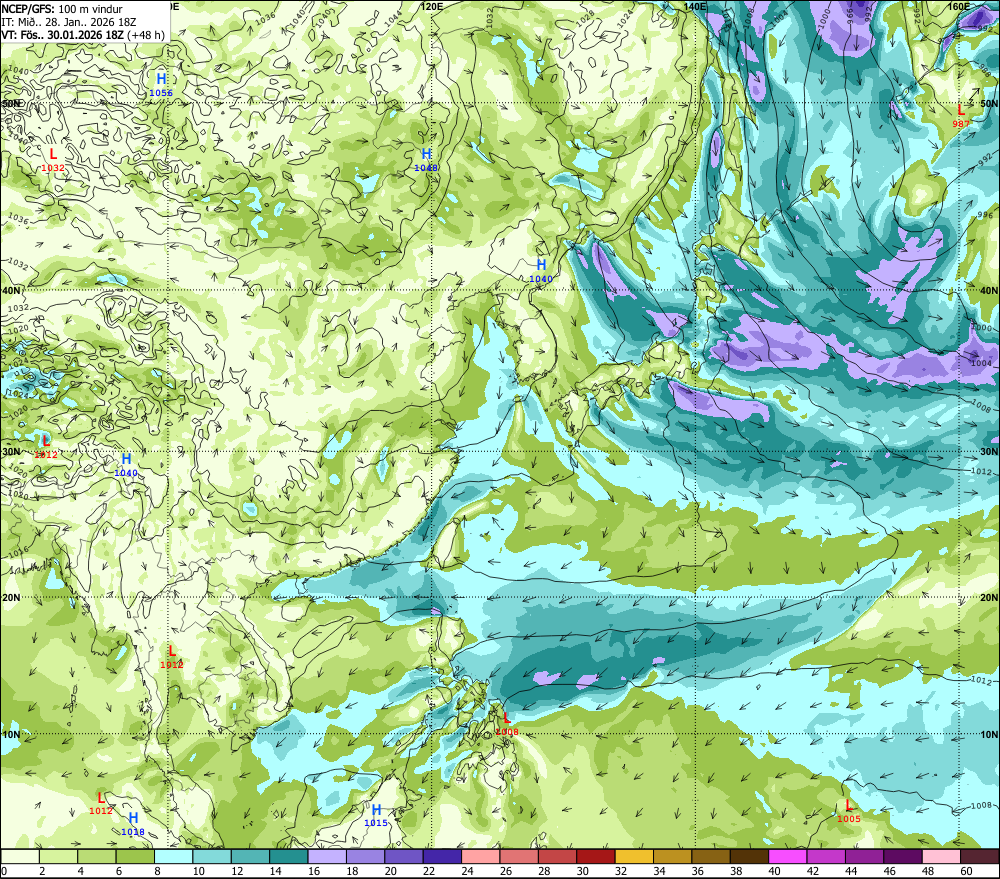Click the IT initialization time line
The width and height of the screenshot is (1000, 879).
[69, 22]
